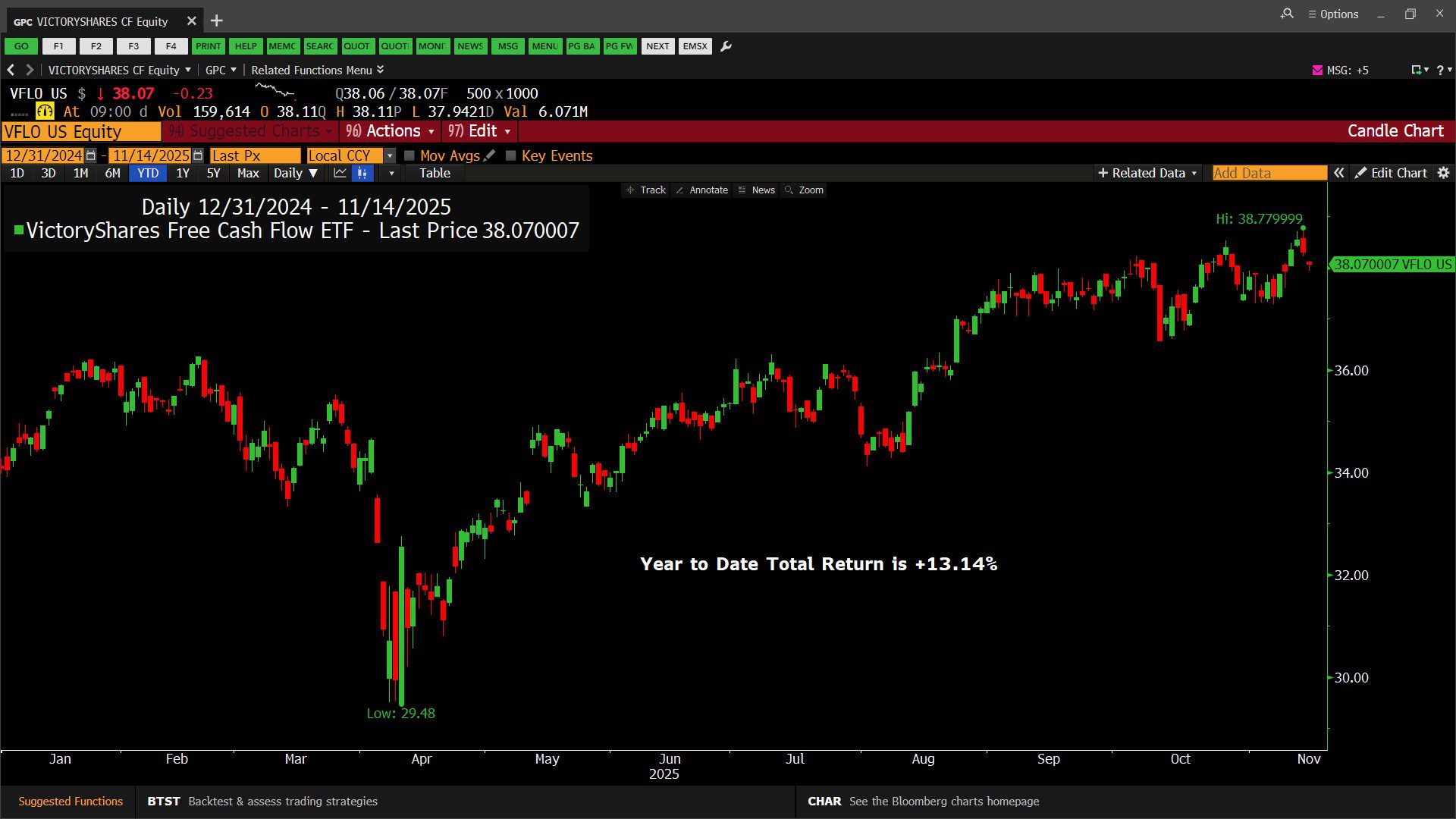Open chart settings gear icon
The image size is (1456, 819).
pos(1443,173)
